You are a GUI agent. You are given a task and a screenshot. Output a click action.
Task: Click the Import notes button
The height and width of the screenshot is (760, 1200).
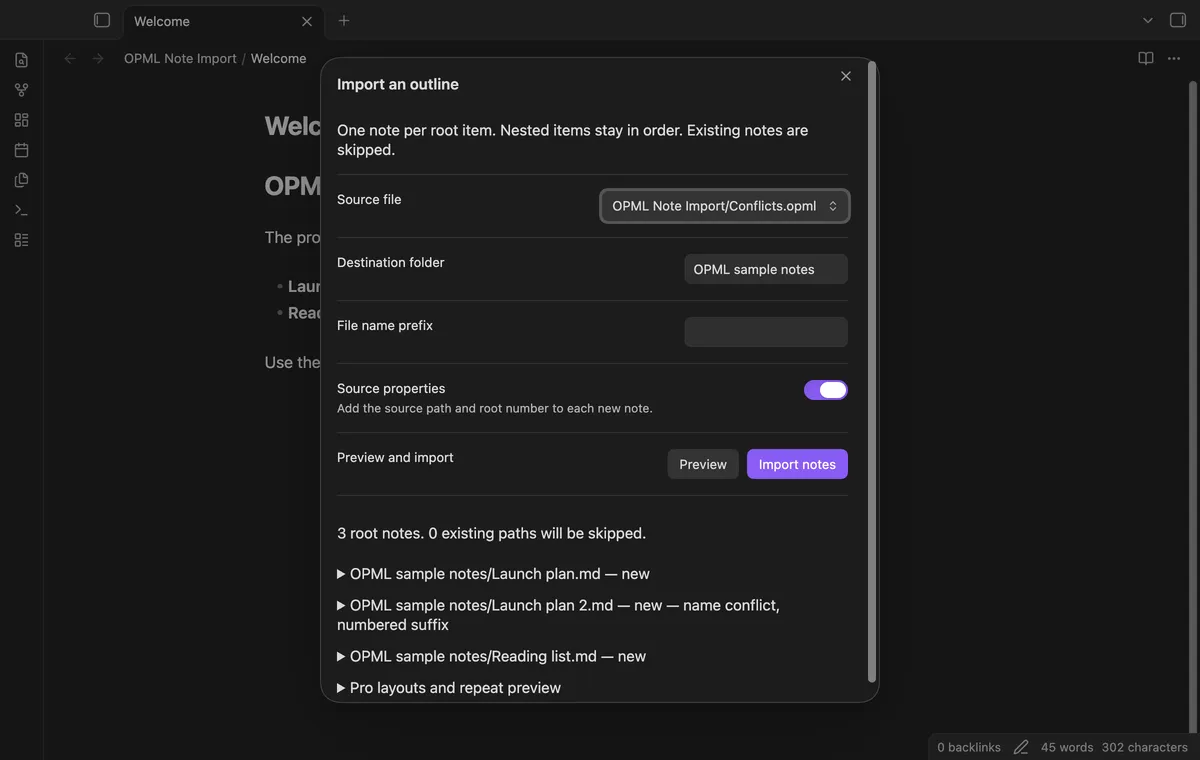tap(797, 464)
